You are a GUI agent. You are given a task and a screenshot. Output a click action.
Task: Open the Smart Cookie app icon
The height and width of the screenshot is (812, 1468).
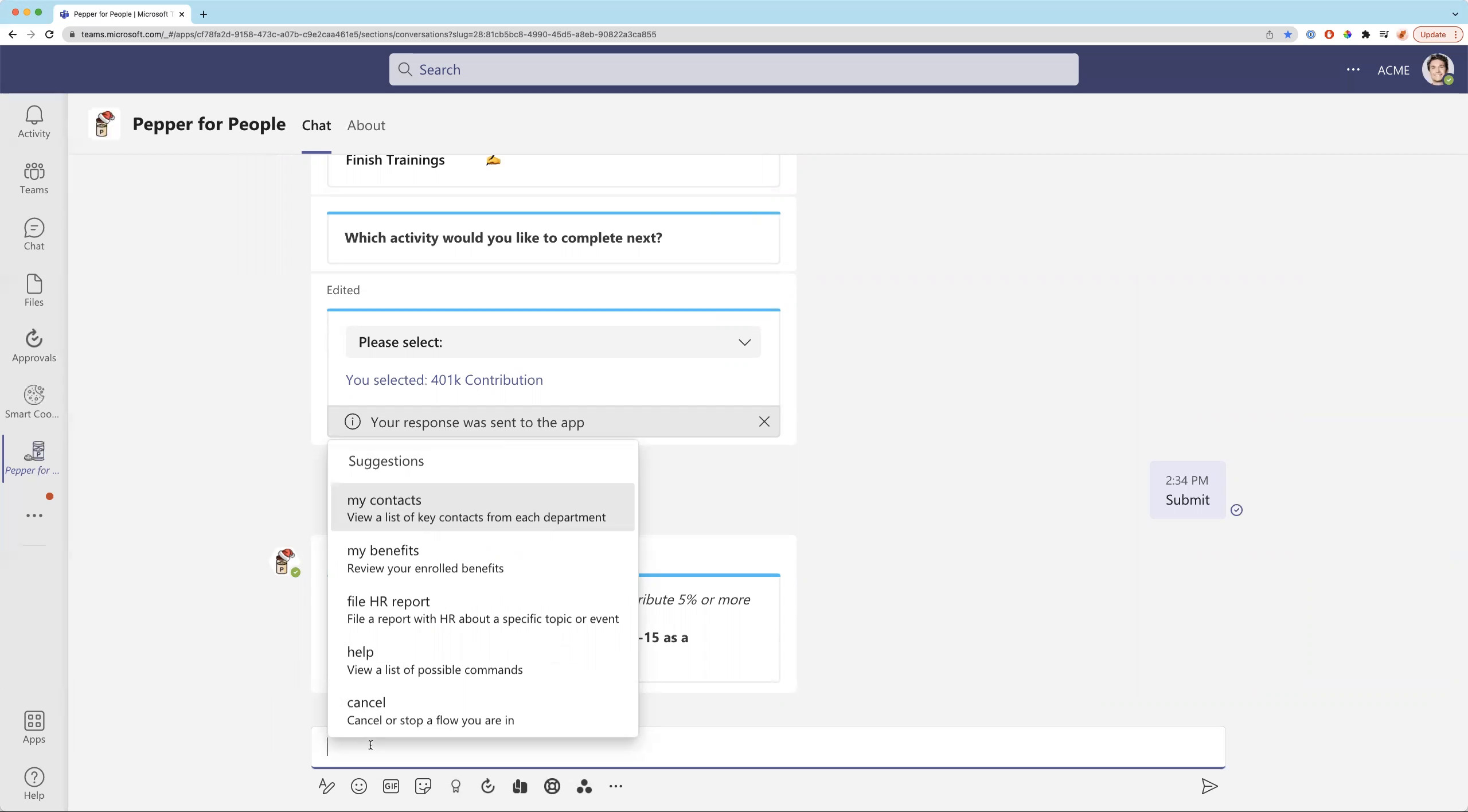coord(34,402)
